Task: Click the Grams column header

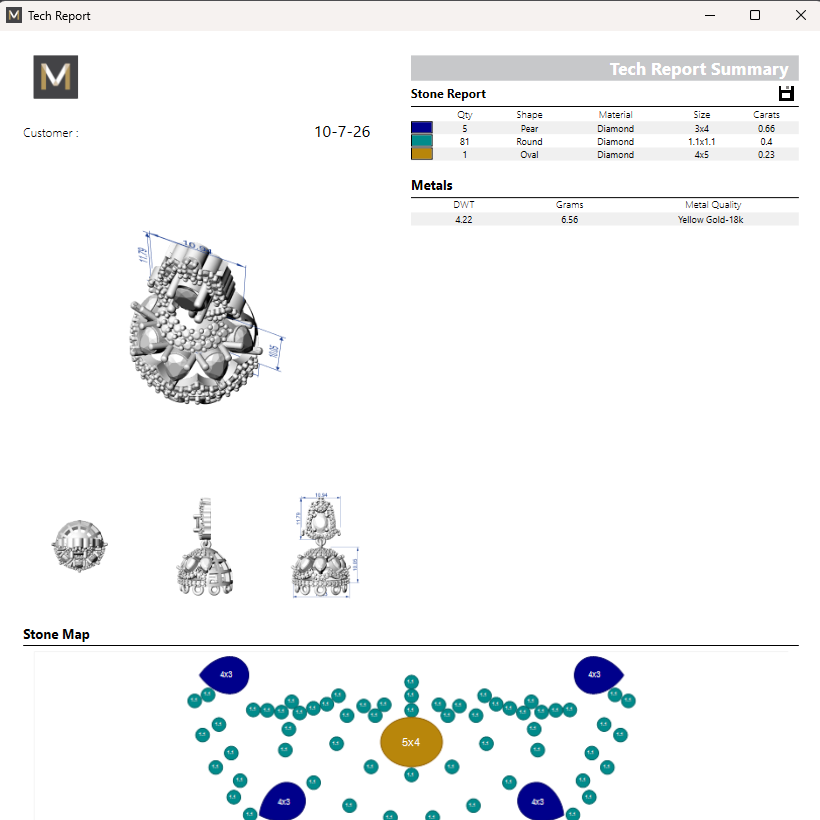Action: [x=570, y=205]
